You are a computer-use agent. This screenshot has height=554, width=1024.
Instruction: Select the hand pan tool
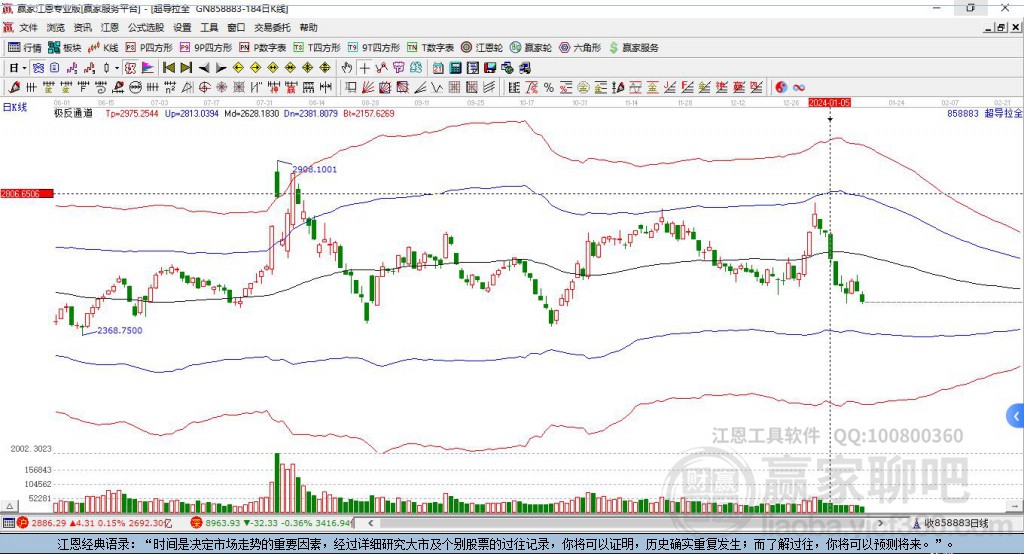pyautogui.click(x=346, y=68)
